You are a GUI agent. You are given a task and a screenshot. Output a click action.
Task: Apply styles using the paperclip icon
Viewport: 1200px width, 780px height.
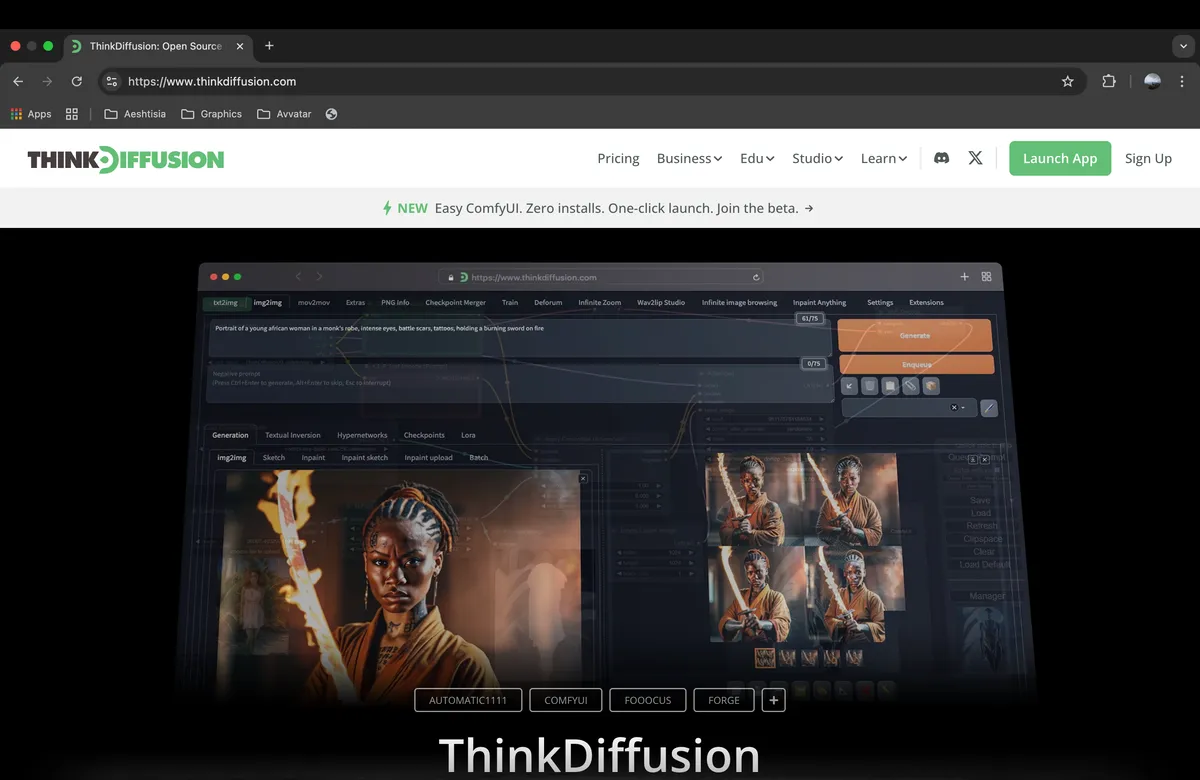pos(910,386)
